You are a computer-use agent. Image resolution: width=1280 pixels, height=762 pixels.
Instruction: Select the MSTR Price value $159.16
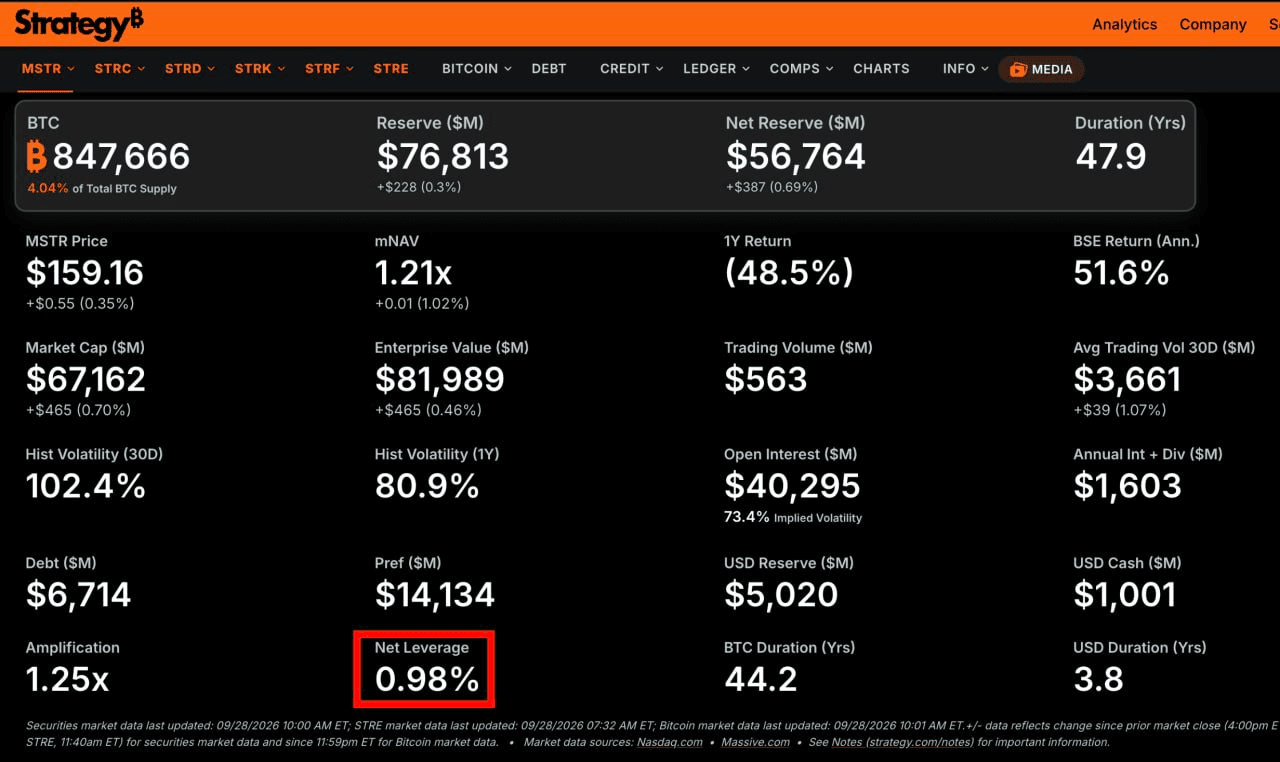tap(85, 272)
